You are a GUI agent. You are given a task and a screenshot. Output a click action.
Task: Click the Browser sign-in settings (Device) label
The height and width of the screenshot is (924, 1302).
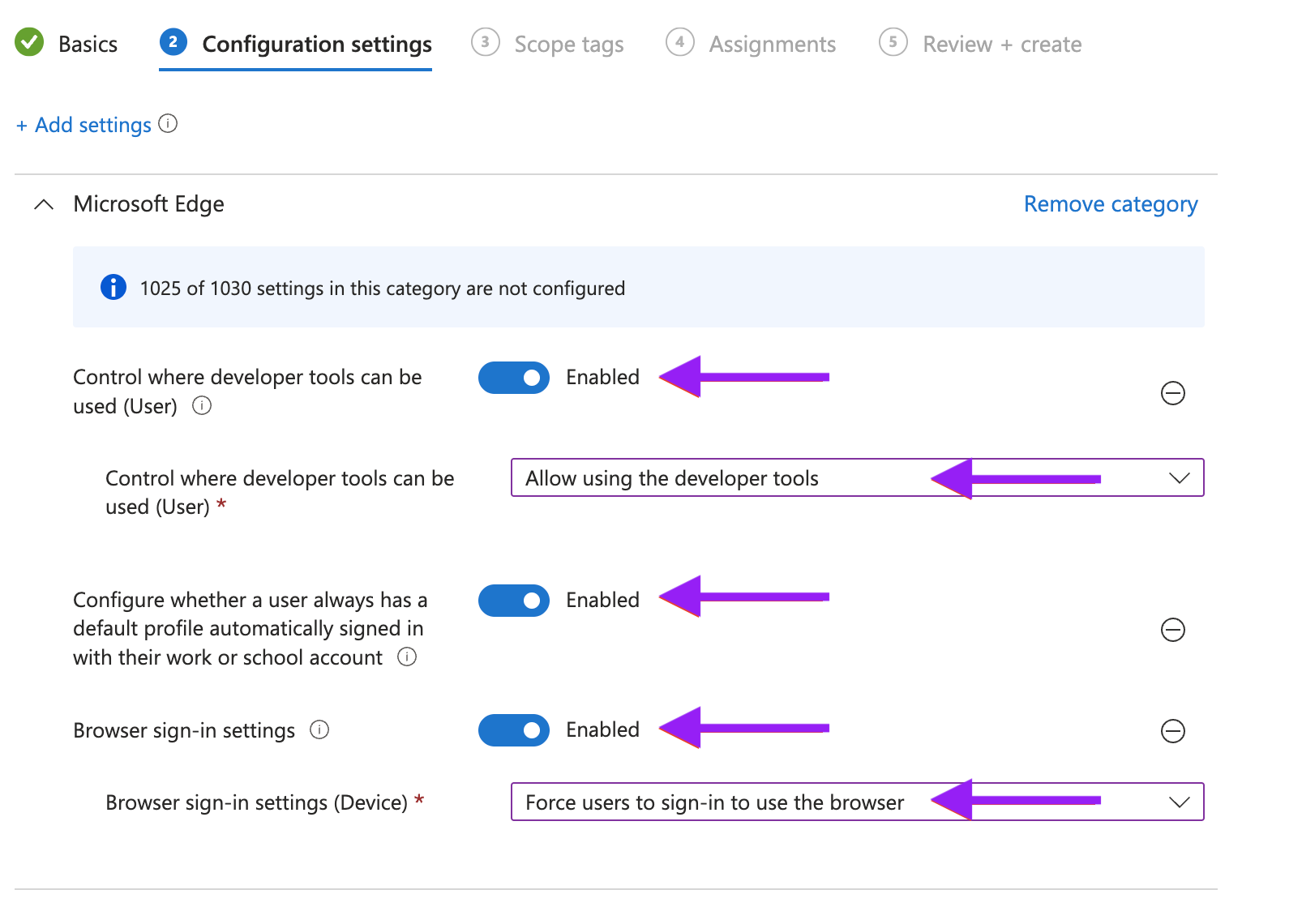click(257, 802)
